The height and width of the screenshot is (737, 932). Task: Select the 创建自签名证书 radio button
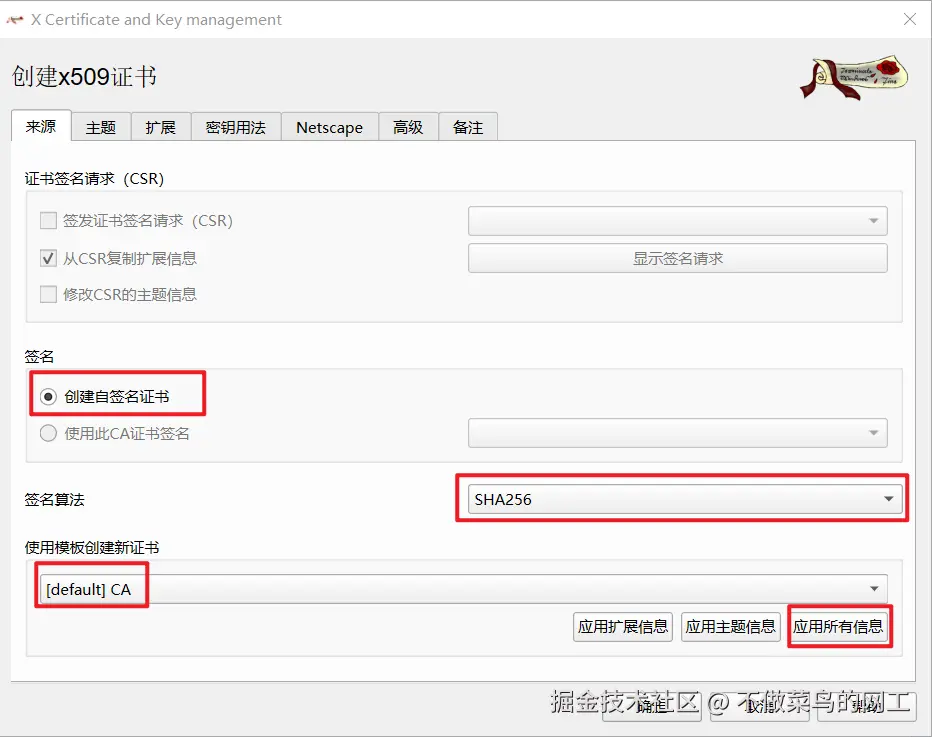[x=47, y=396]
